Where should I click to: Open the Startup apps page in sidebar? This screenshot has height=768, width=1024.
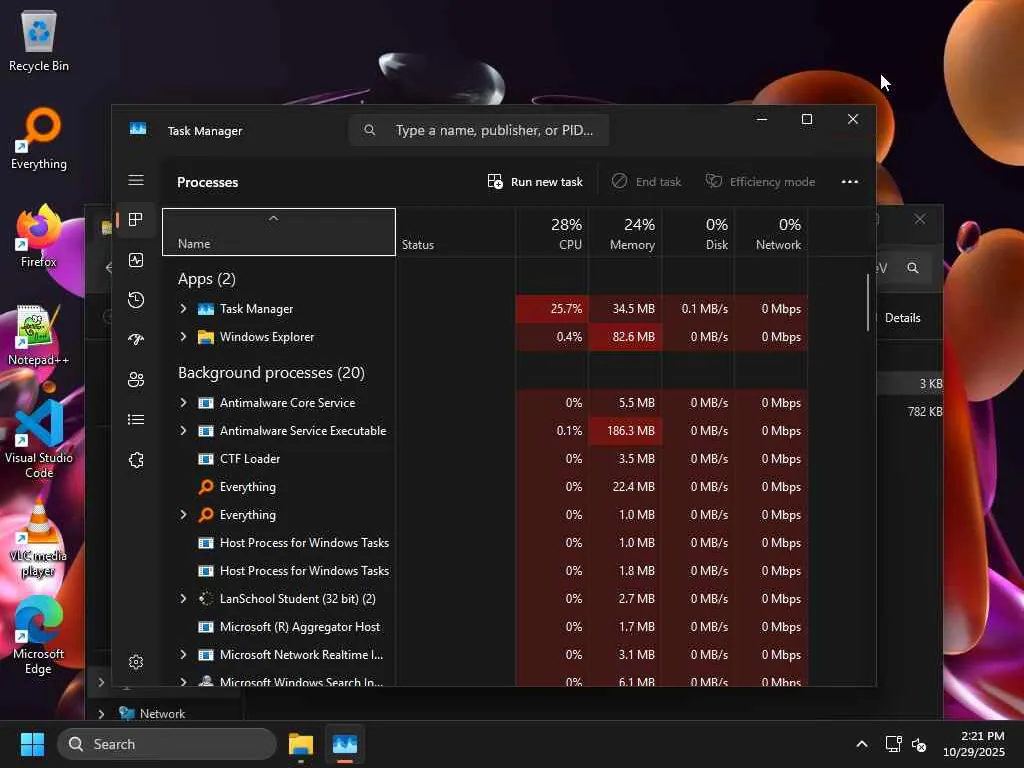[136, 339]
